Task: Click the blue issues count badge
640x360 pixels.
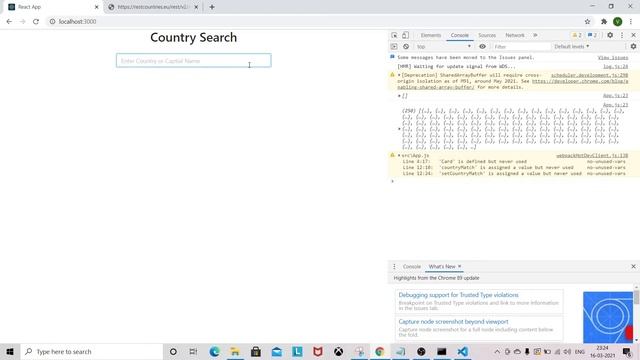Action: tap(592, 35)
